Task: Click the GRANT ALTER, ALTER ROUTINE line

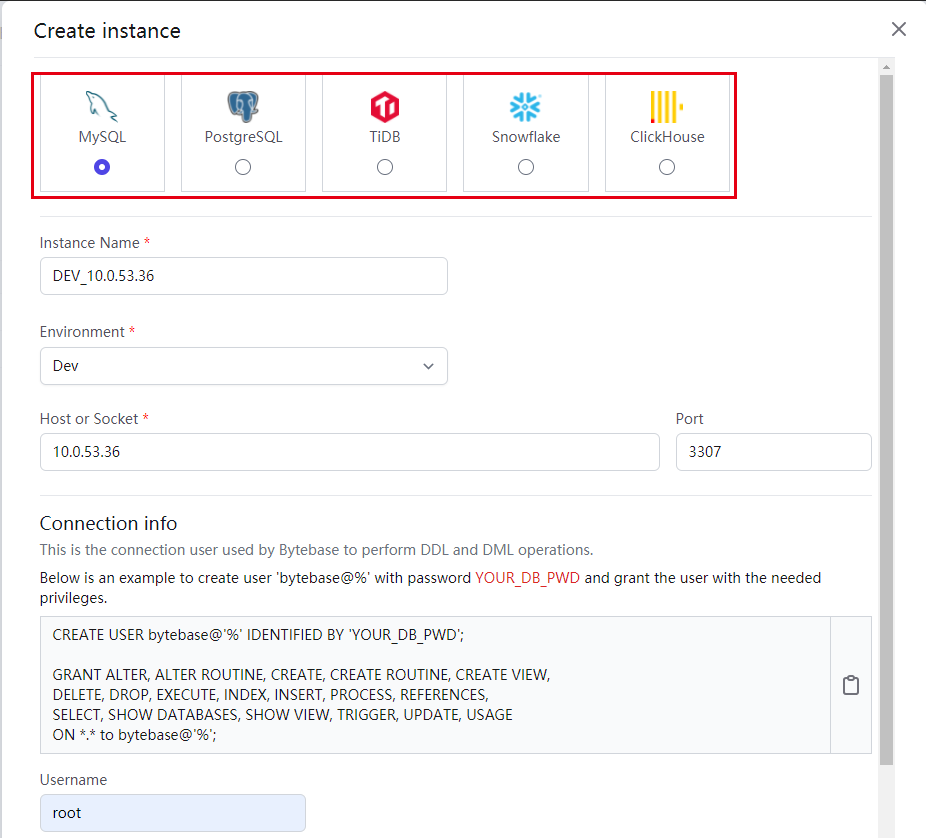Action: point(301,675)
